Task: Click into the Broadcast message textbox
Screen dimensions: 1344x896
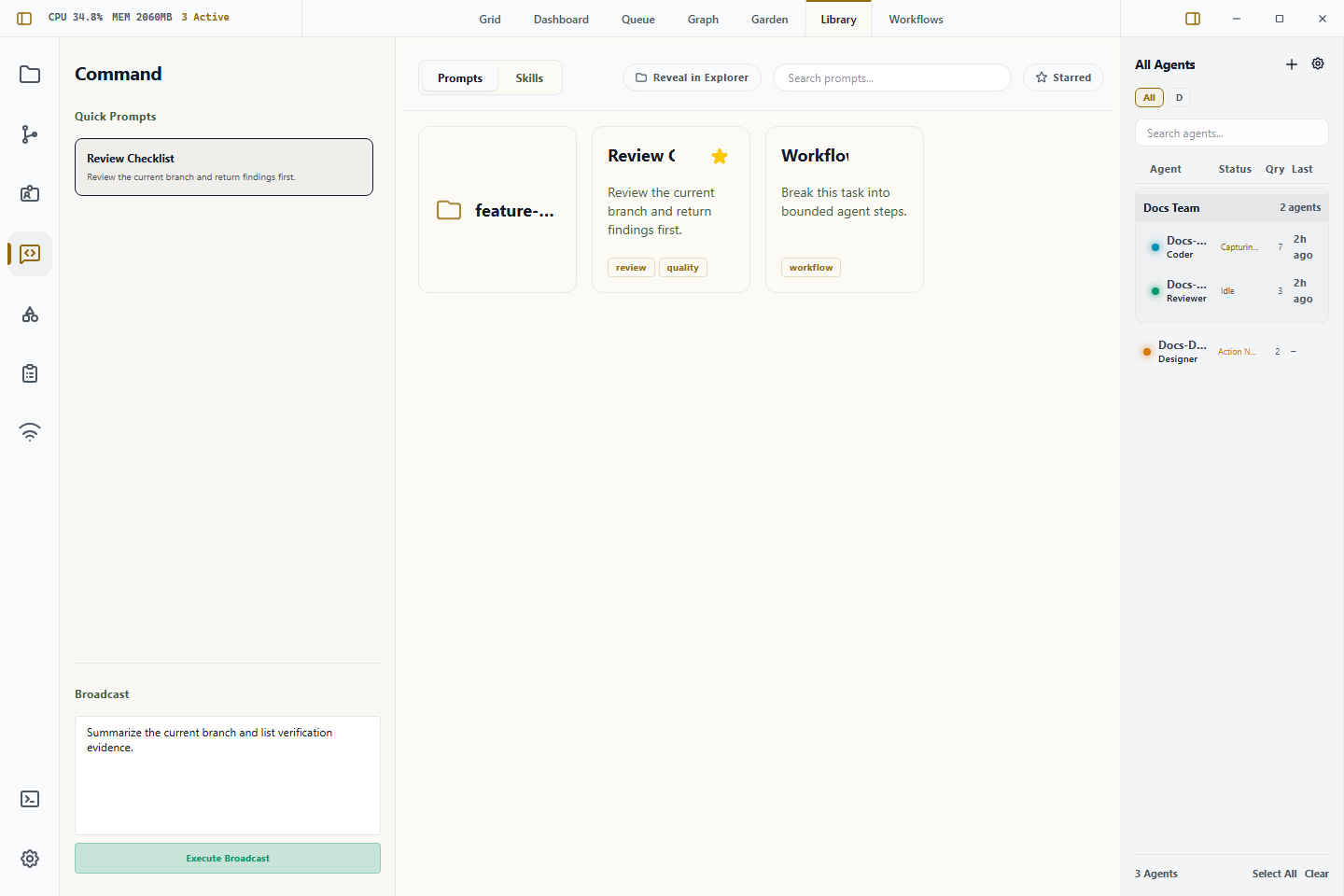Action: pyautogui.click(x=228, y=775)
